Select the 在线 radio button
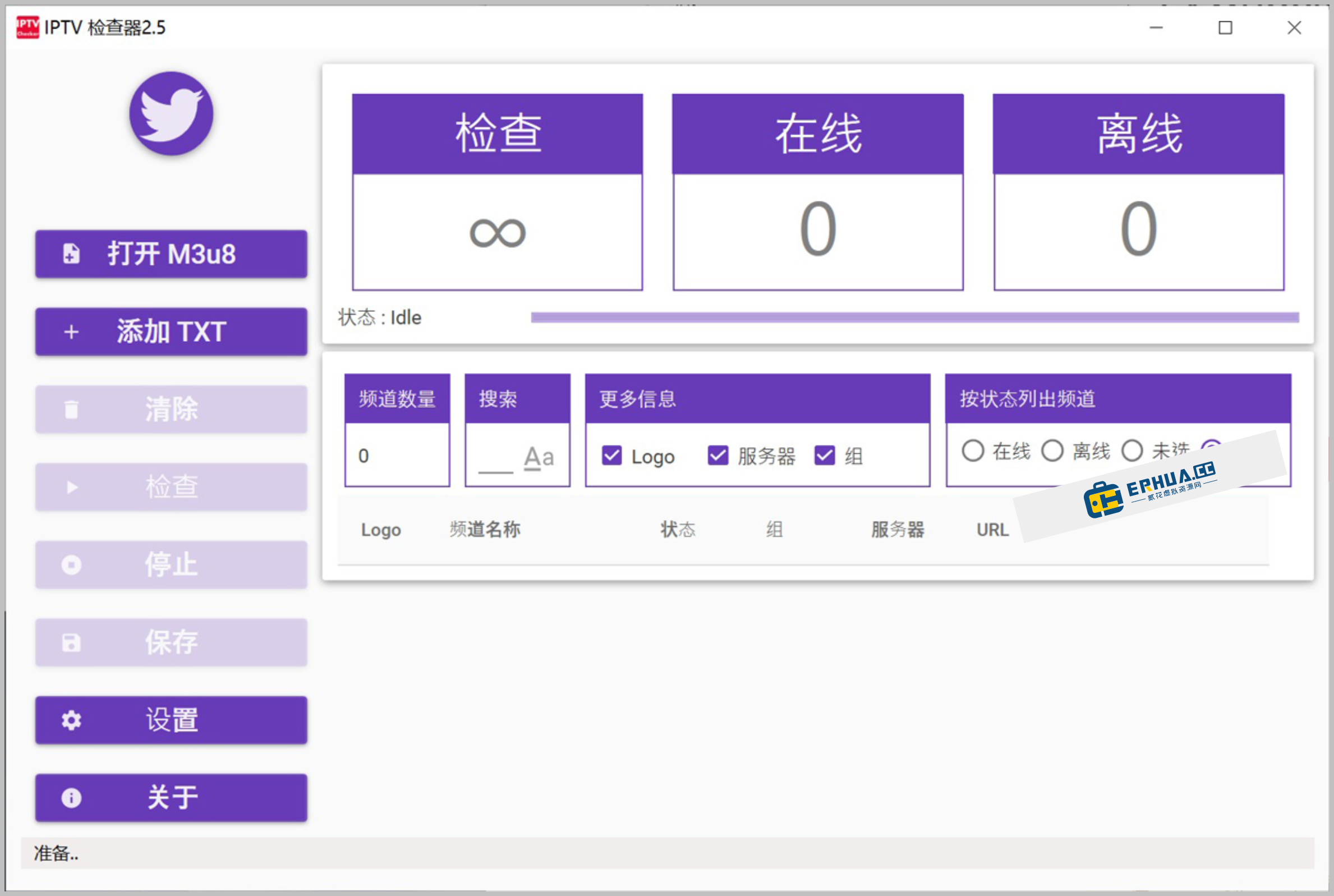 tap(972, 451)
